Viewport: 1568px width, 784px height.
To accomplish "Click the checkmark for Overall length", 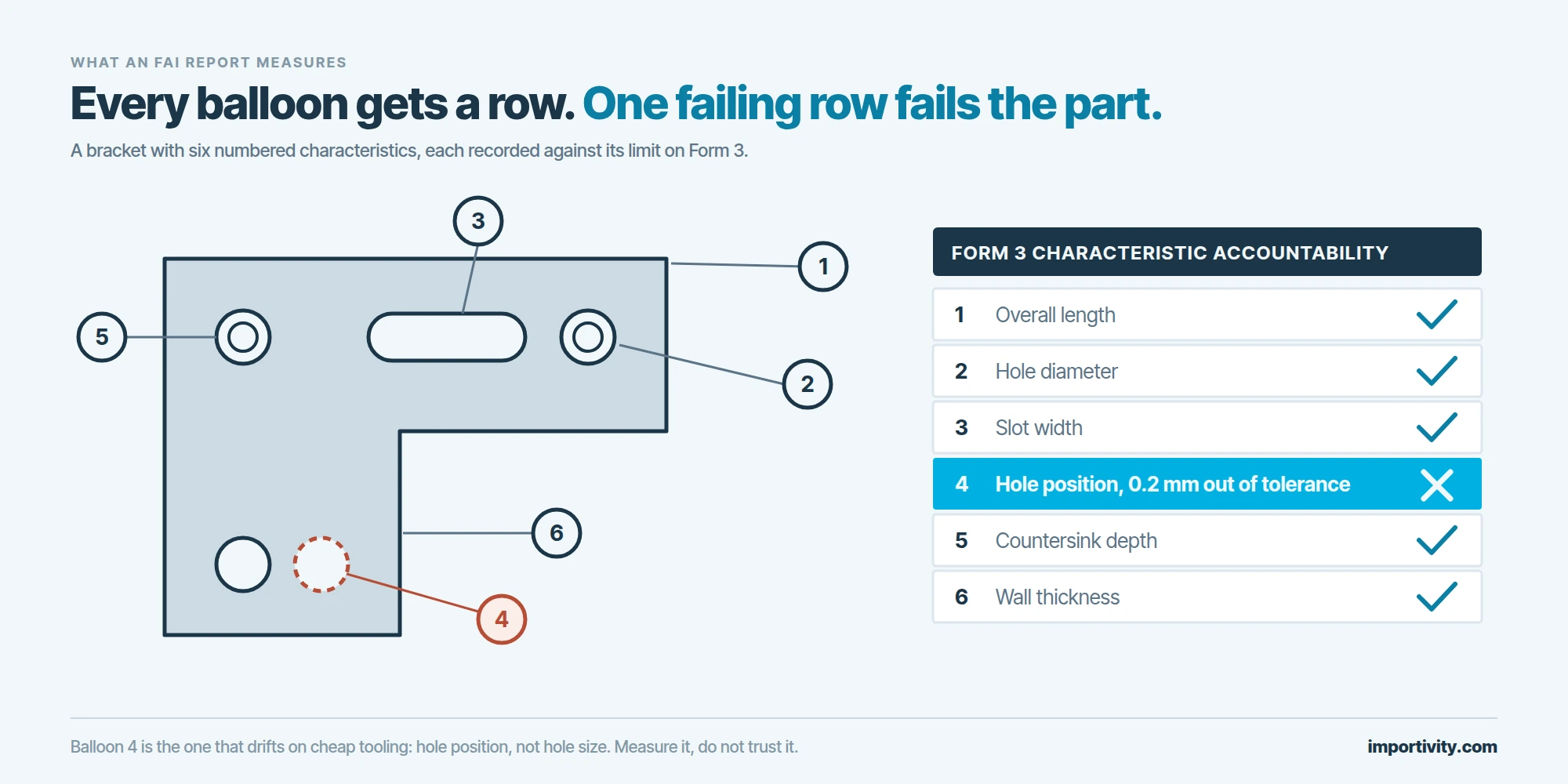I will [1436, 314].
